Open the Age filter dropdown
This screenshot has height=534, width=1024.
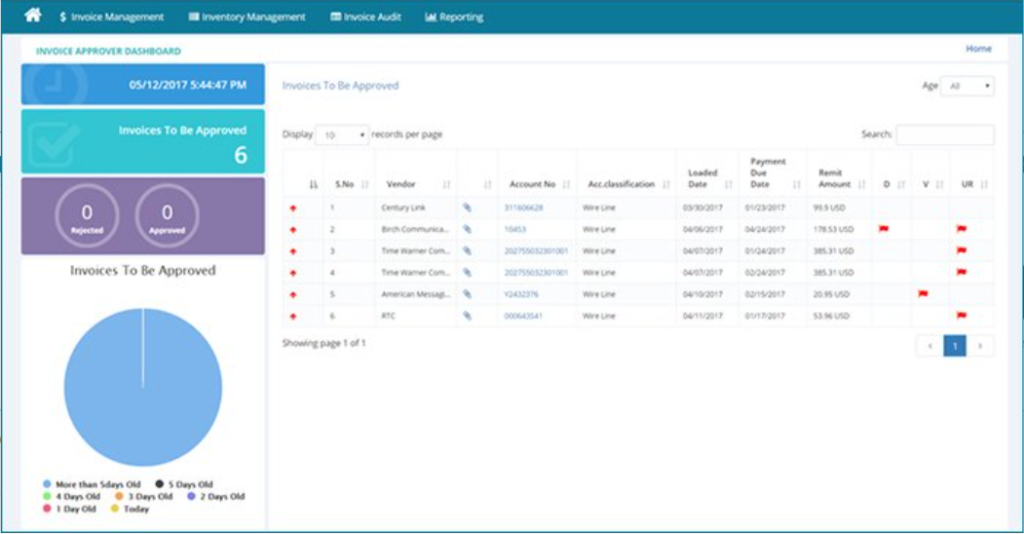point(968,87)
